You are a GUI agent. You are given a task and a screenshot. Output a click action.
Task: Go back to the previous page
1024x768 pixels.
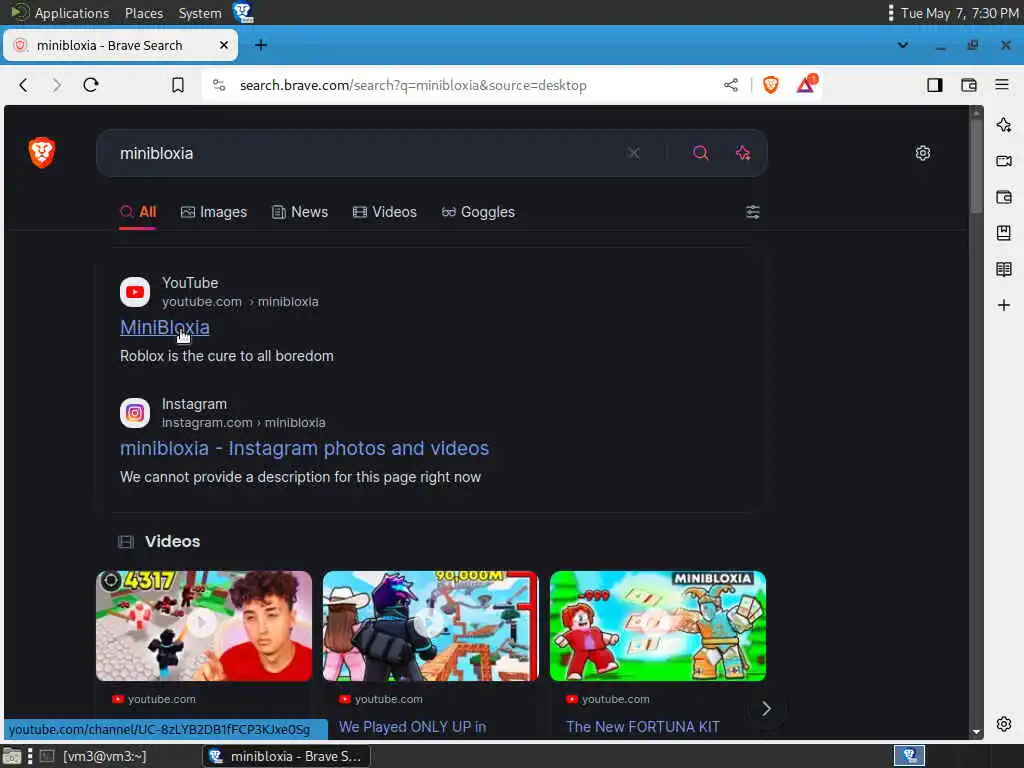(x=24, y=85)
